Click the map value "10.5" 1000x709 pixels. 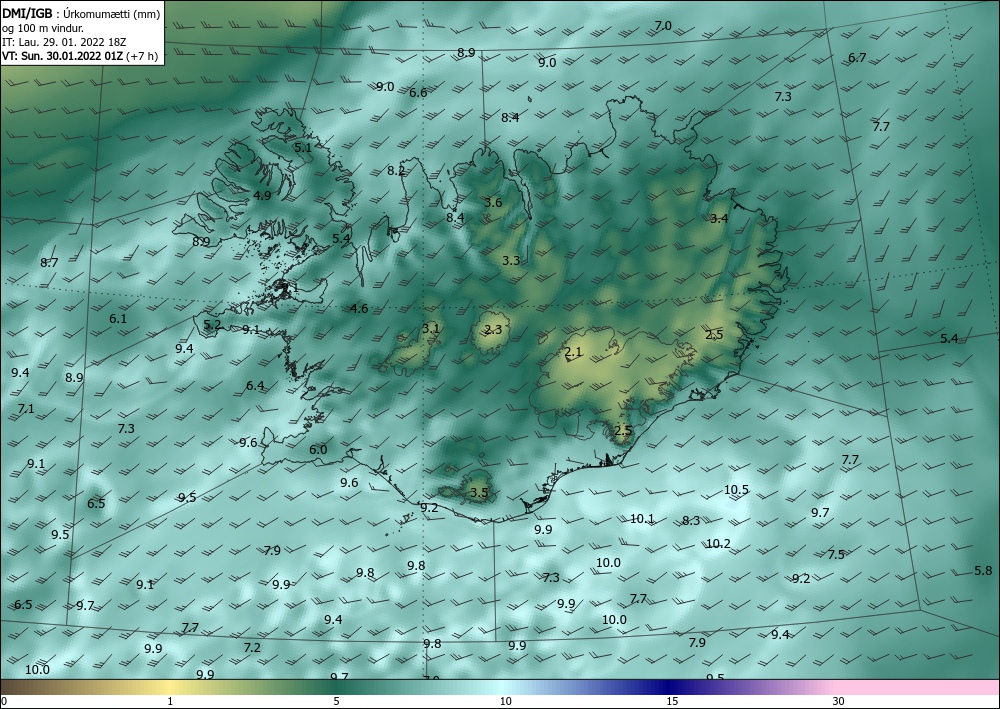(736, 490)
